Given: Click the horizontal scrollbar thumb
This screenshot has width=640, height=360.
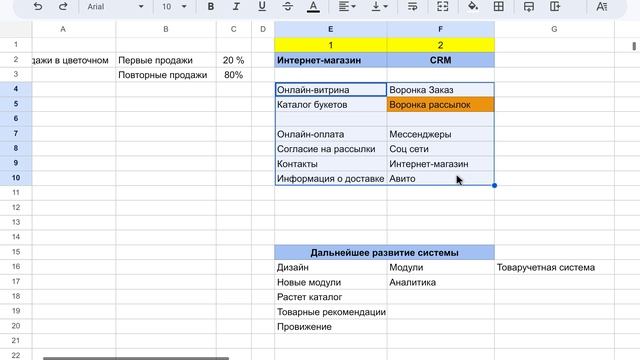Looking at the screenshot, I should (136, 358).
